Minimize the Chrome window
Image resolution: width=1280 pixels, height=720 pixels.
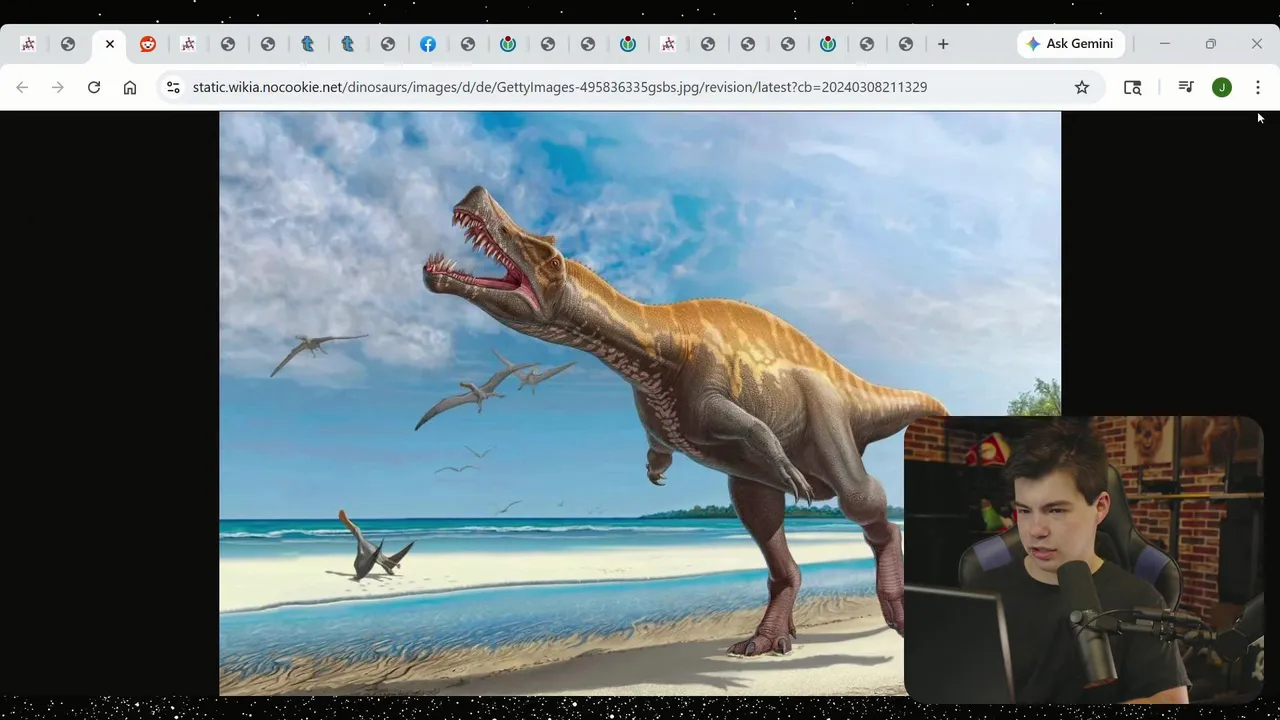pyautogui.click(x=1165, y=44)
